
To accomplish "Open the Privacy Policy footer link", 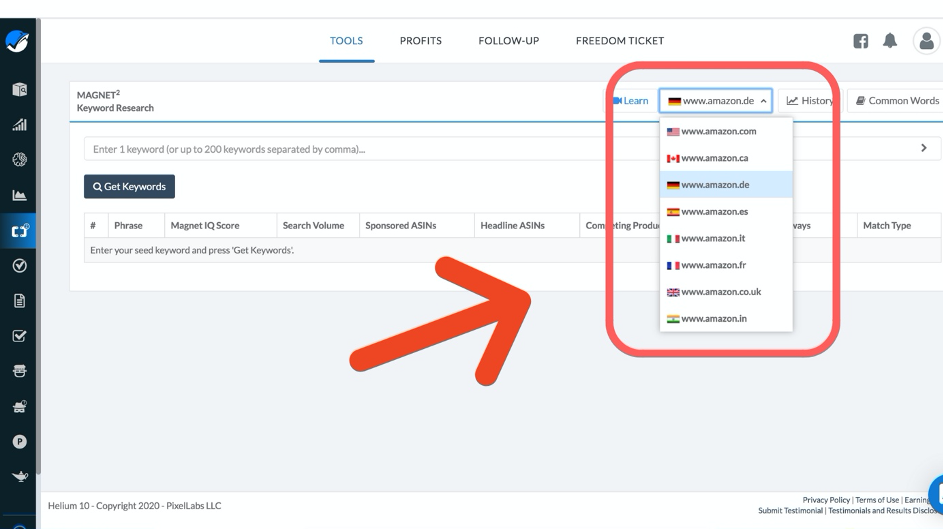I will point(826,500).
